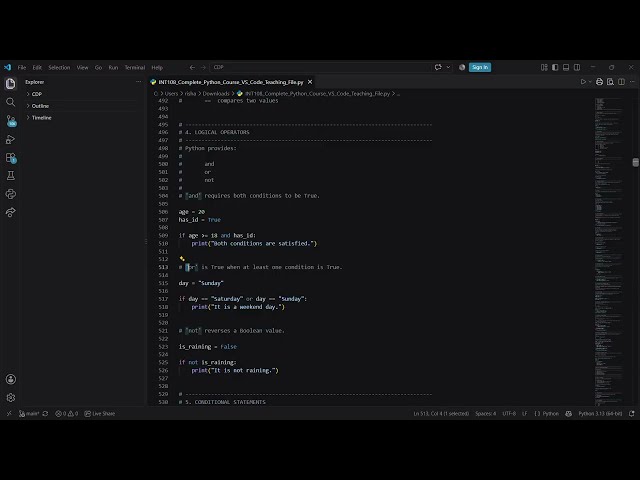This screenshot has height=480, width=640.
Task: Click line number 517 in gutter
Action: coord(163,299)
